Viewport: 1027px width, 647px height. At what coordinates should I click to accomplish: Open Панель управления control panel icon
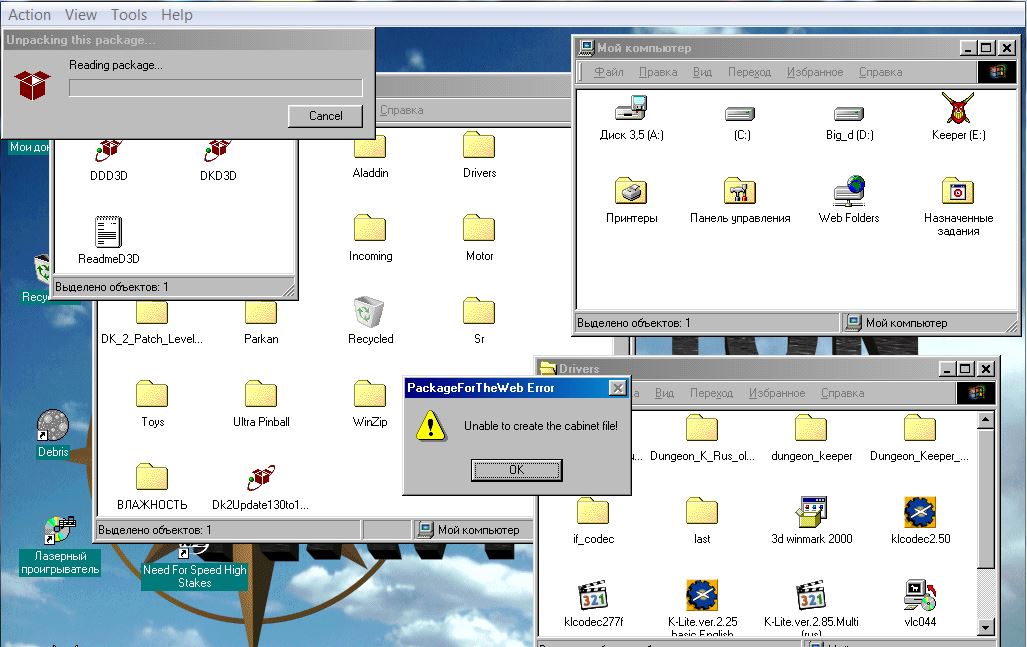pyautogui.click(x=739, y=192)
